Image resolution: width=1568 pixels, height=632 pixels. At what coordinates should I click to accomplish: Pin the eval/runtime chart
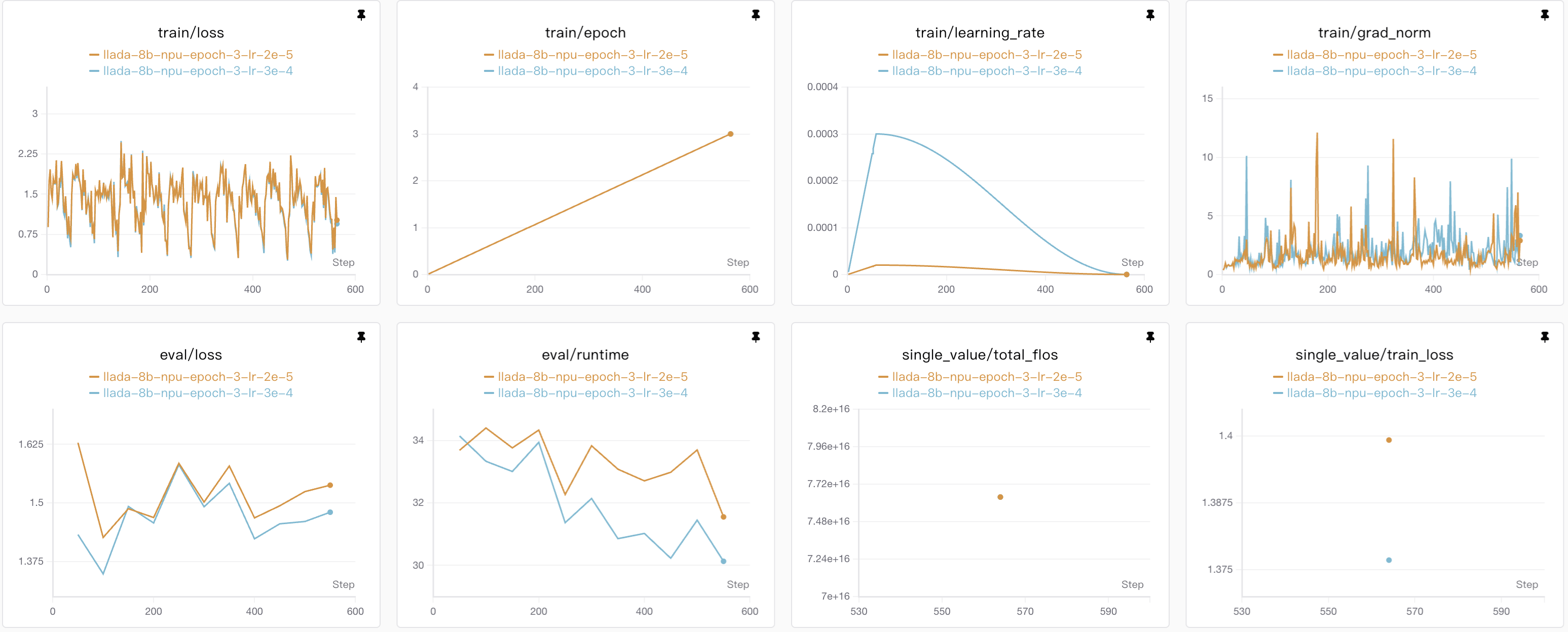(756, 336)
